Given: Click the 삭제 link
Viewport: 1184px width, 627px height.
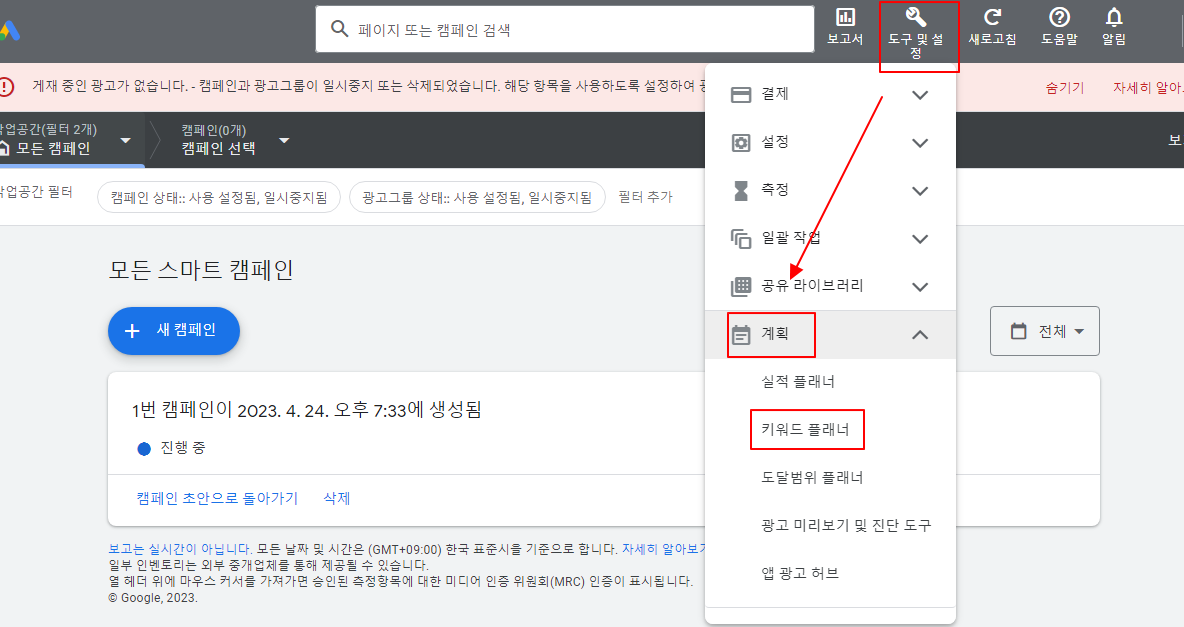Looking at the screenshot, I should (337, 499).
